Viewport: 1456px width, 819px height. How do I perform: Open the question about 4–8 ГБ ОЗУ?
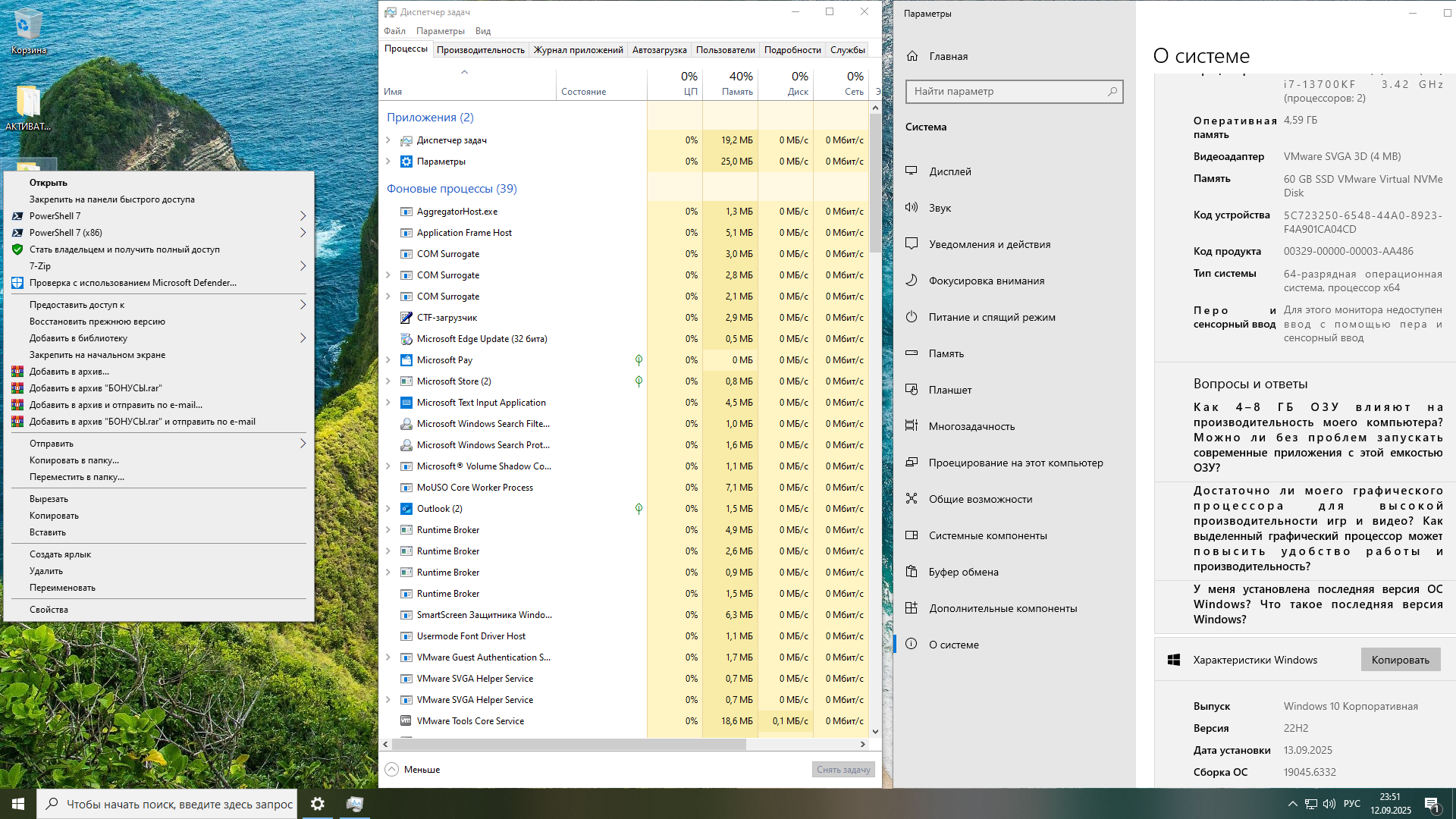pyautogui.click(x=1318, y=437)
